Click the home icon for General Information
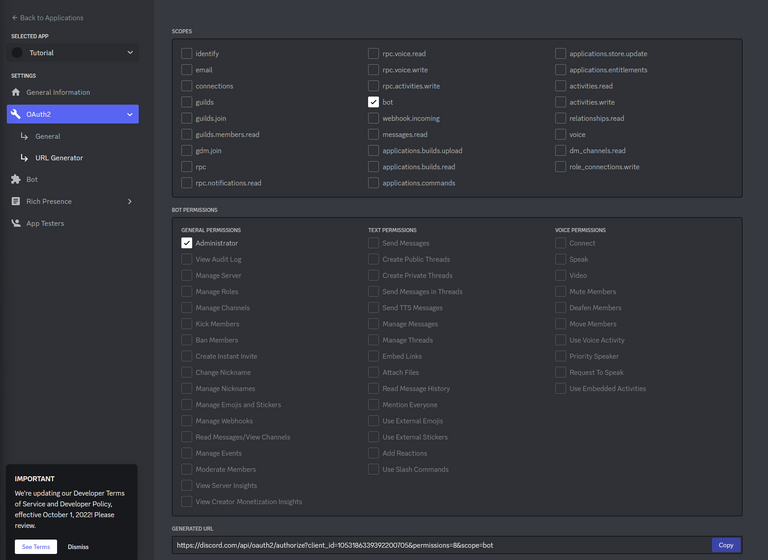The image size is (768, 560). pyautogui.click(x=16, y=92)
